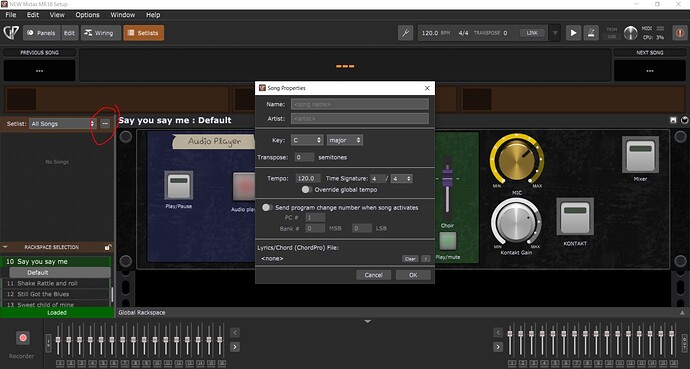
Task: Click the MIDI activity indicator in toolbar
Action: [x=660, y=29]
